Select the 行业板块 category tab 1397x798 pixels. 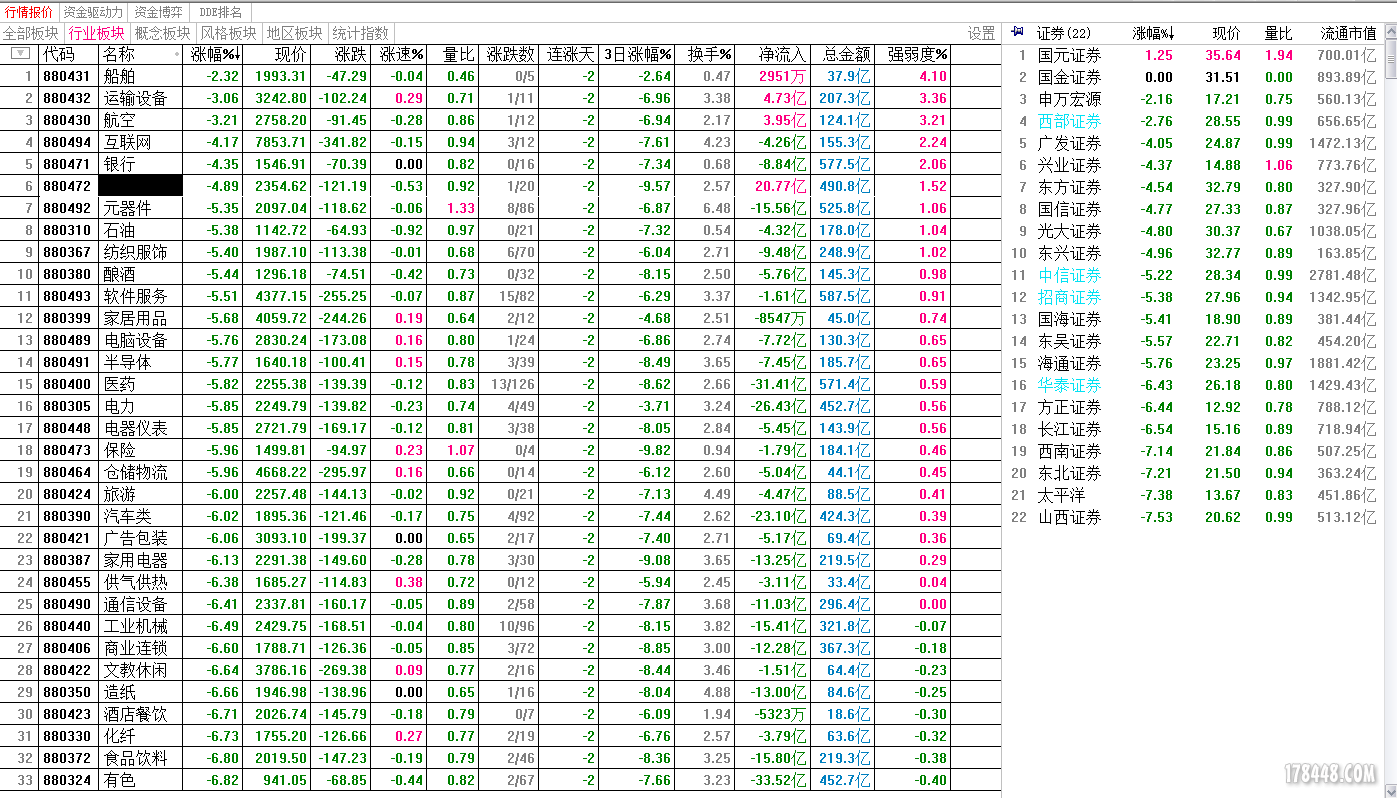[96, 33]
